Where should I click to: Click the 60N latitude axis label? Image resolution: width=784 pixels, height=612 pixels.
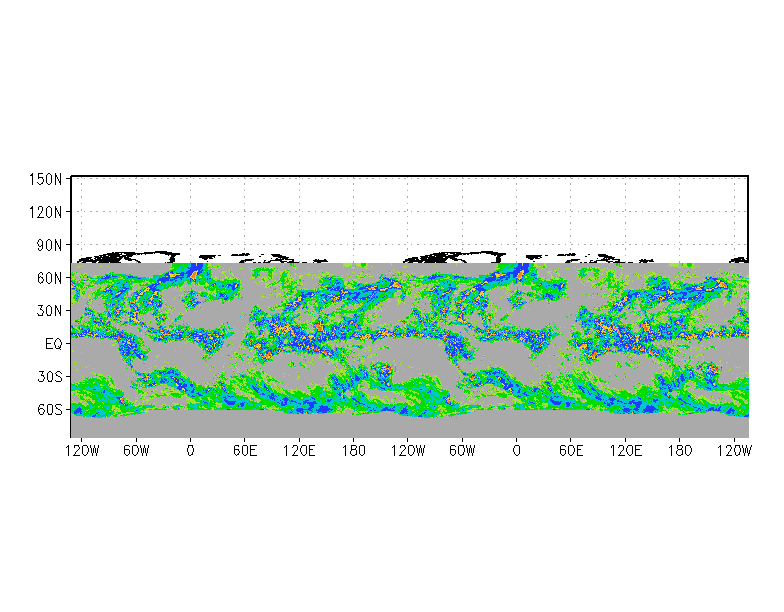point(50,278)
